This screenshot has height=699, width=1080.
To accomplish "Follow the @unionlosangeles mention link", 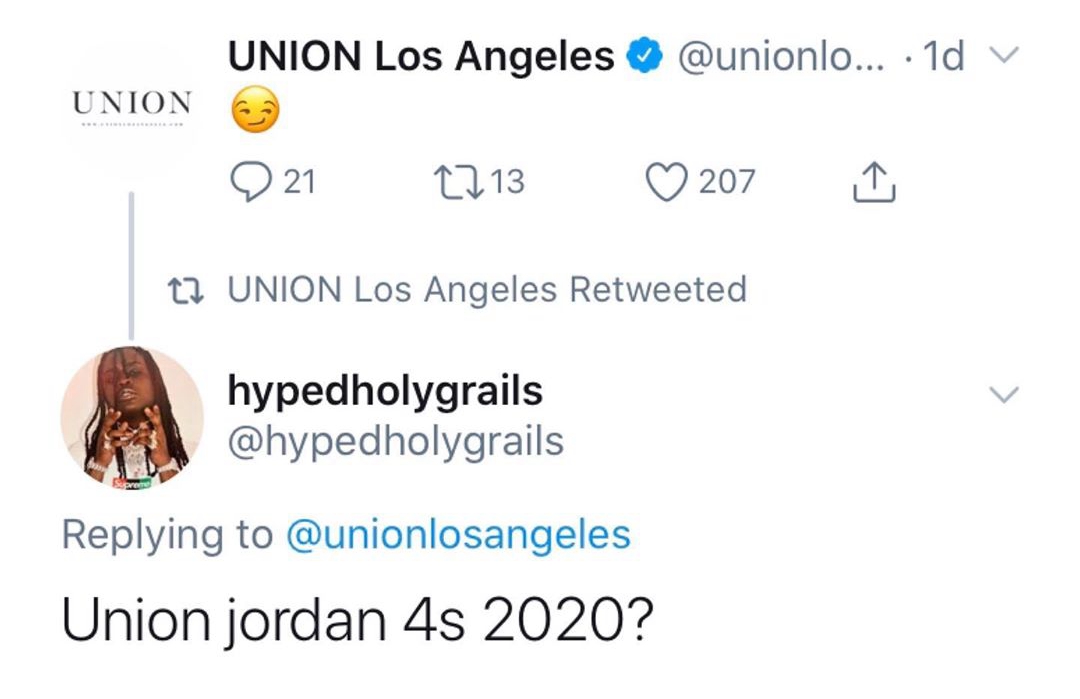I will coord(458,534).
